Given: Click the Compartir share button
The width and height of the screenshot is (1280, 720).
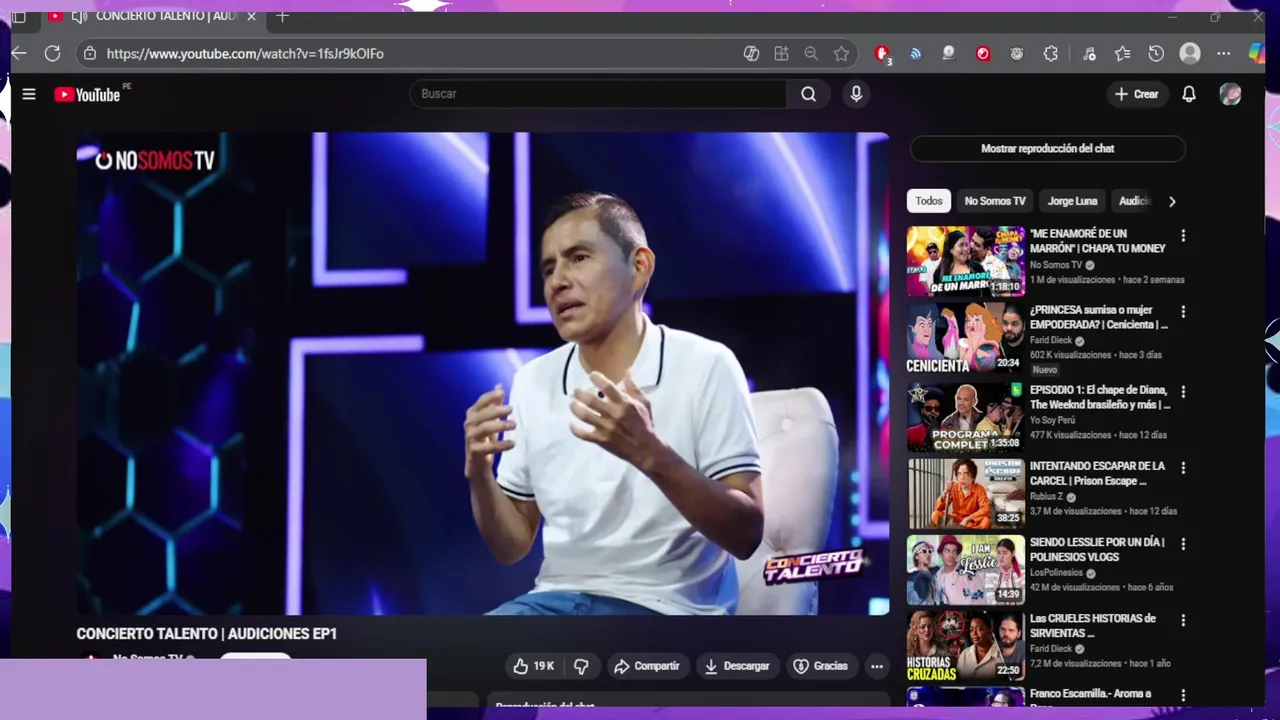Looking at the screenshot, I should click(647, 666).
